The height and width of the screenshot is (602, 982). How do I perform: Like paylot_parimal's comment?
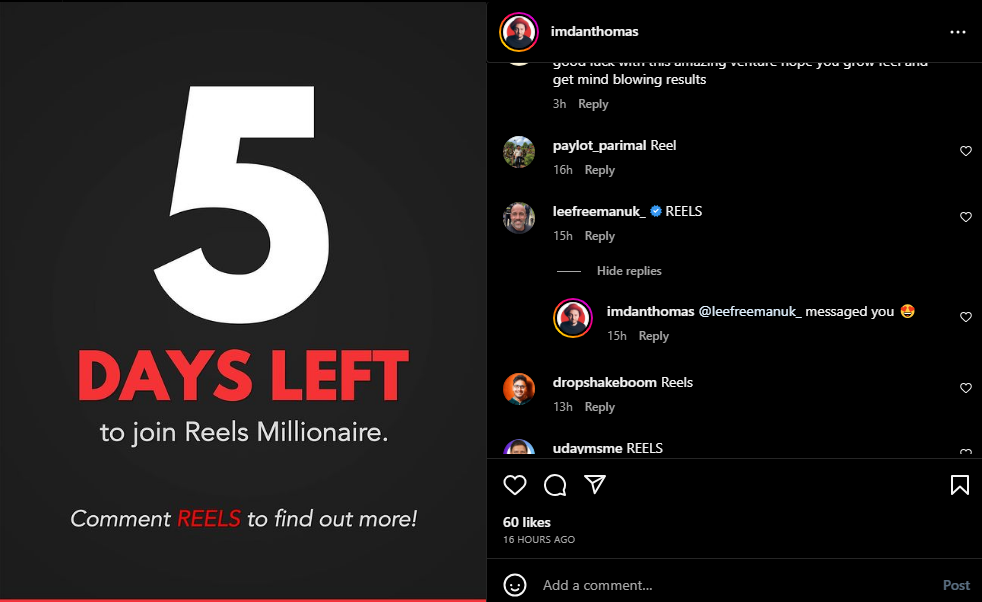[966, 151]
